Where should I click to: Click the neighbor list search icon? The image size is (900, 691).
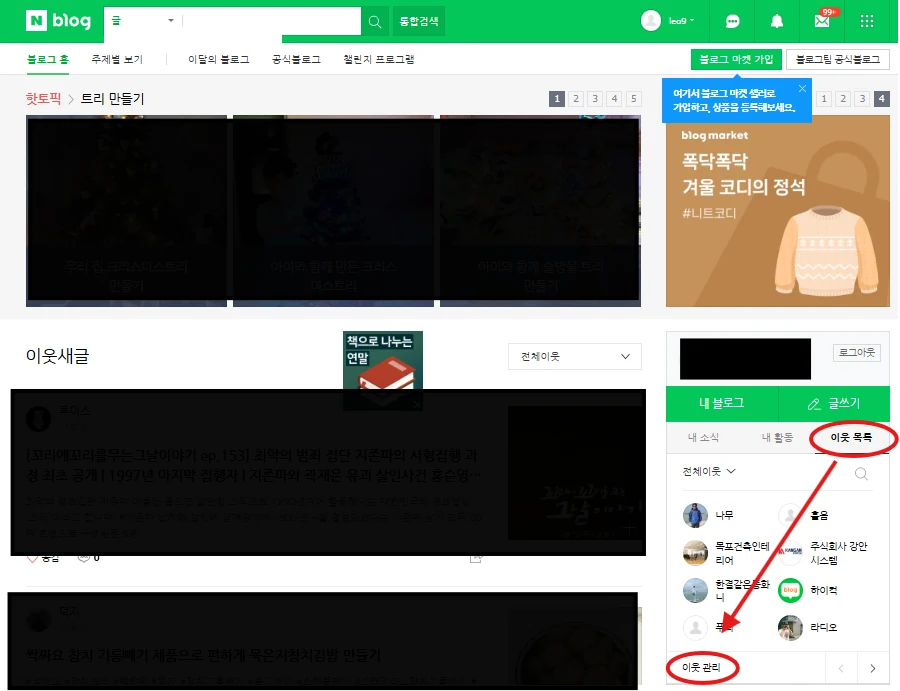[x=861, y=473]
